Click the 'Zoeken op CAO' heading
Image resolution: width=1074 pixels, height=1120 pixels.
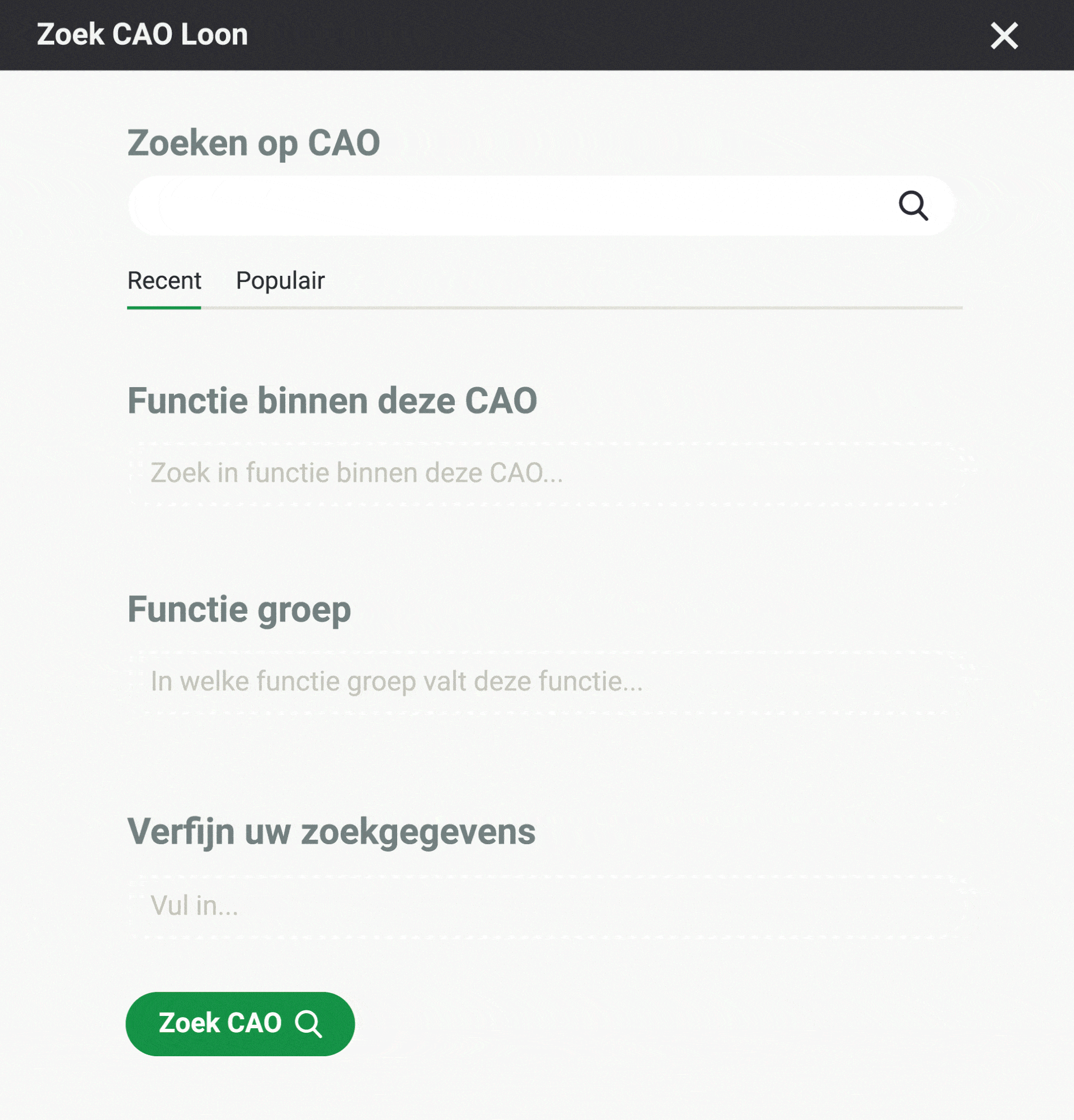[253, 142]
